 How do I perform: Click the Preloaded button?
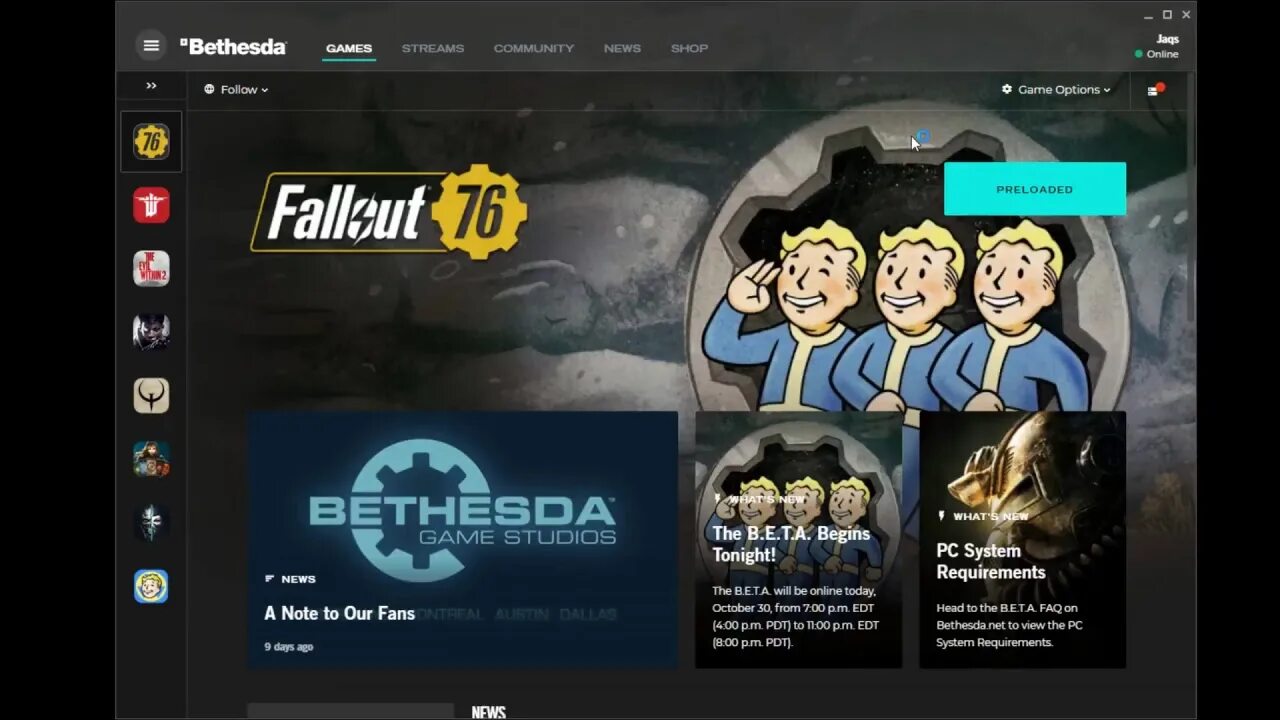(x=1035, y=189)
